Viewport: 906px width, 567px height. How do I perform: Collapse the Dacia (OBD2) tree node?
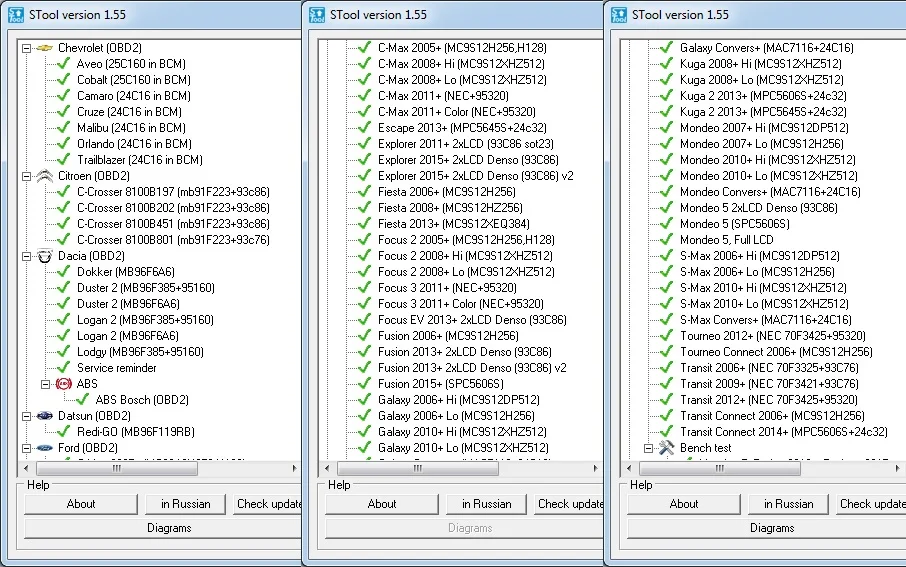tap(27, 256)
